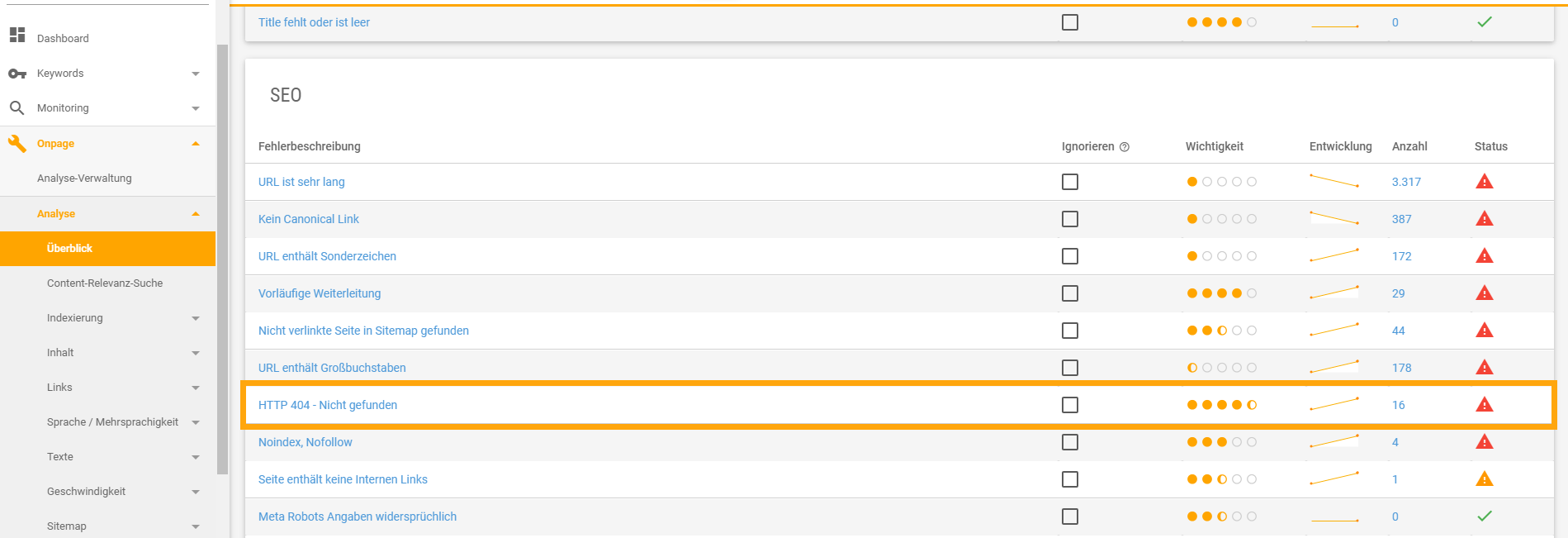Click the help icon beside Ignorieren

pyautogui.click(x=1125, y=147)
